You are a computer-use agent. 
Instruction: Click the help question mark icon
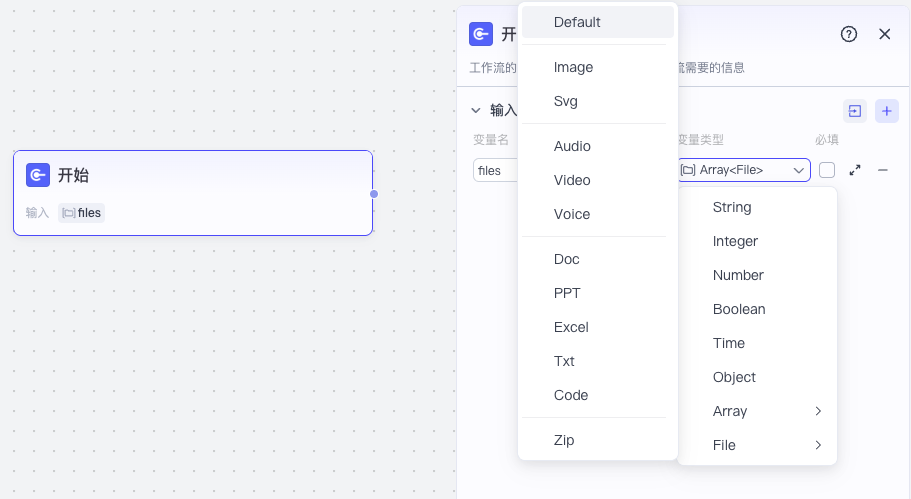[849, 34]
